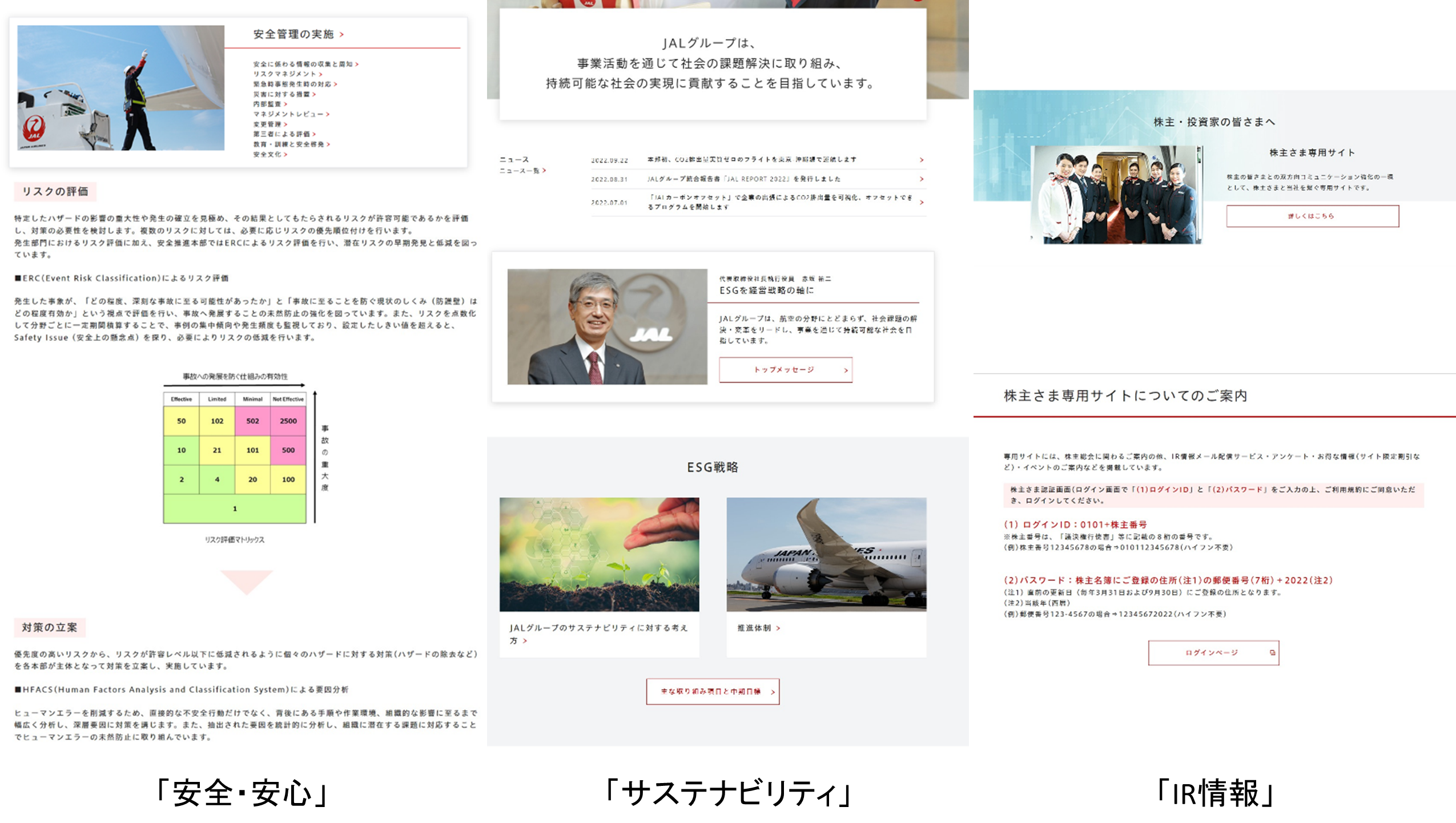
Task: Click the JAL airplane thumbnail above 推進体制
Action: (826, 554)
